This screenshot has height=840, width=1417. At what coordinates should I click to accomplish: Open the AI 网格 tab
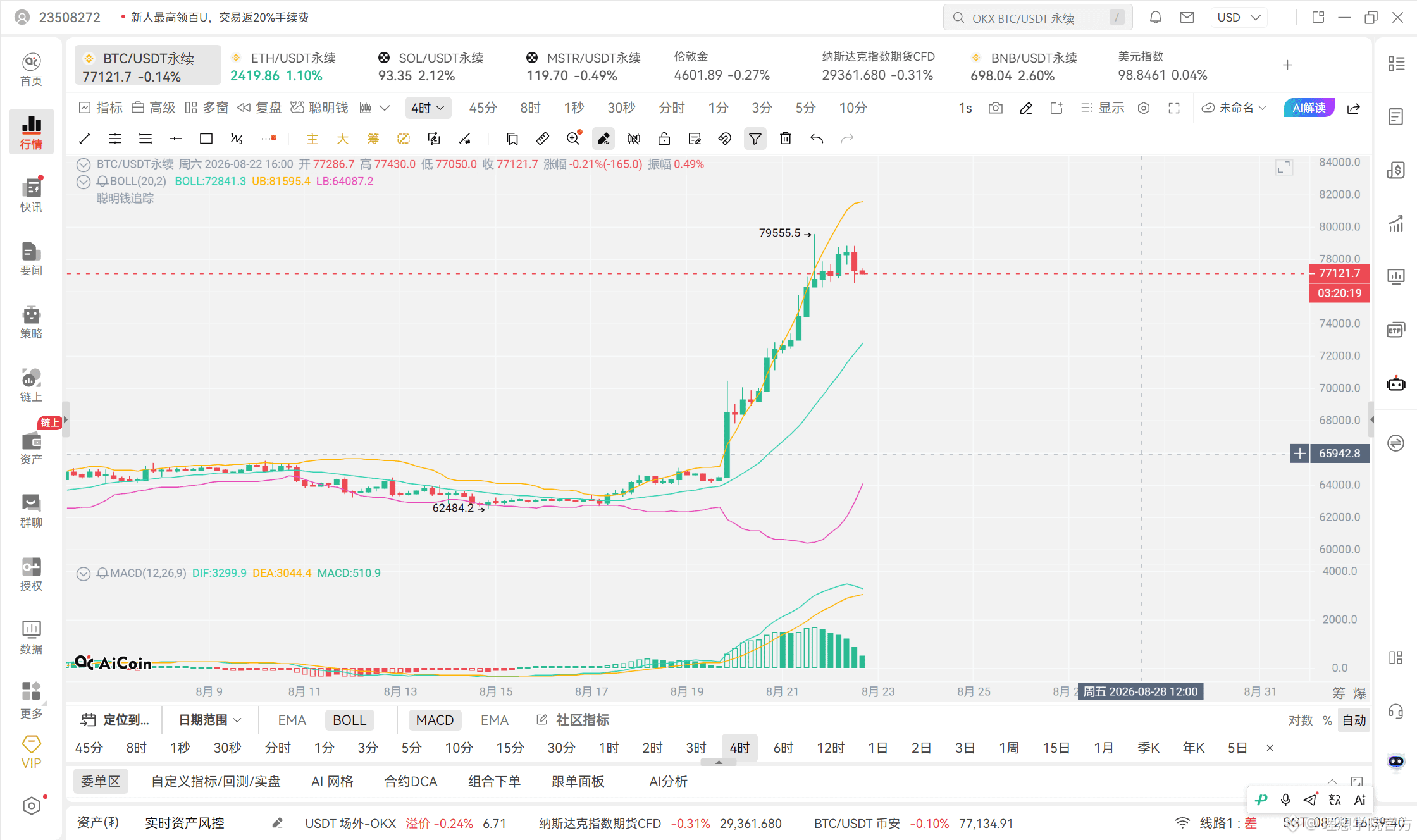332,782
